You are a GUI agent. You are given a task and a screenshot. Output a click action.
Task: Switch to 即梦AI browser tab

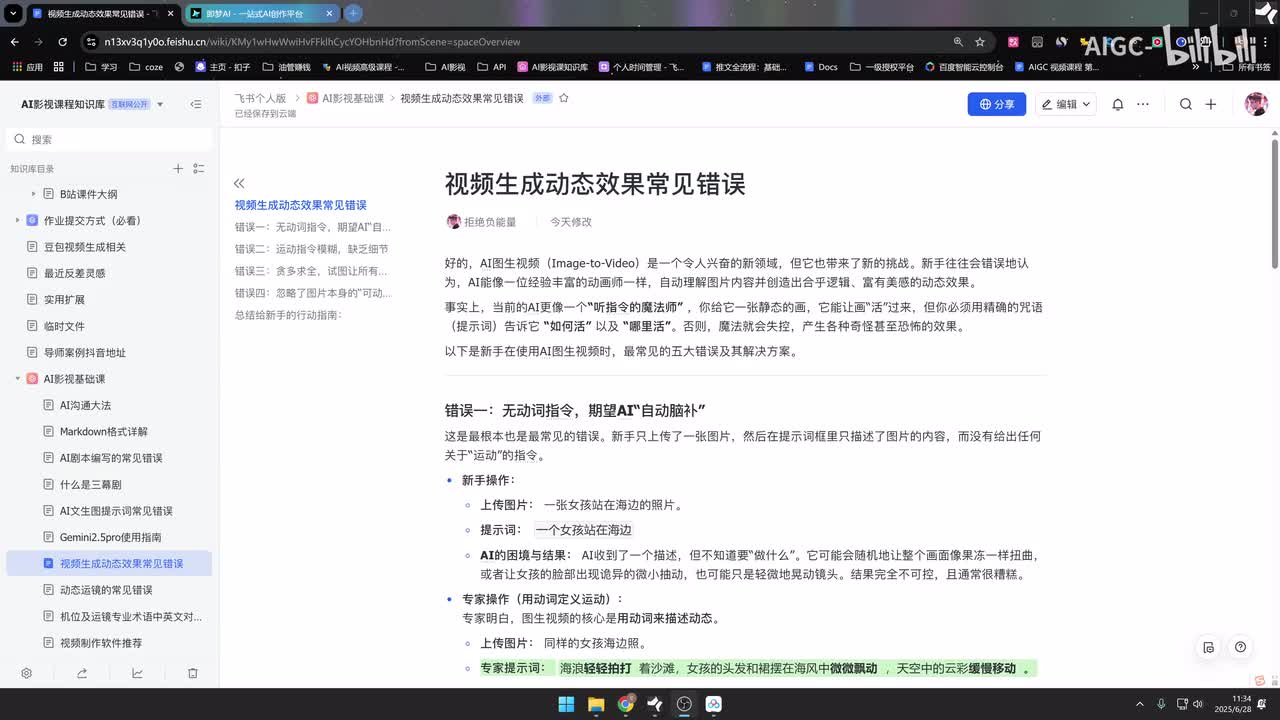tap(262, 14)
